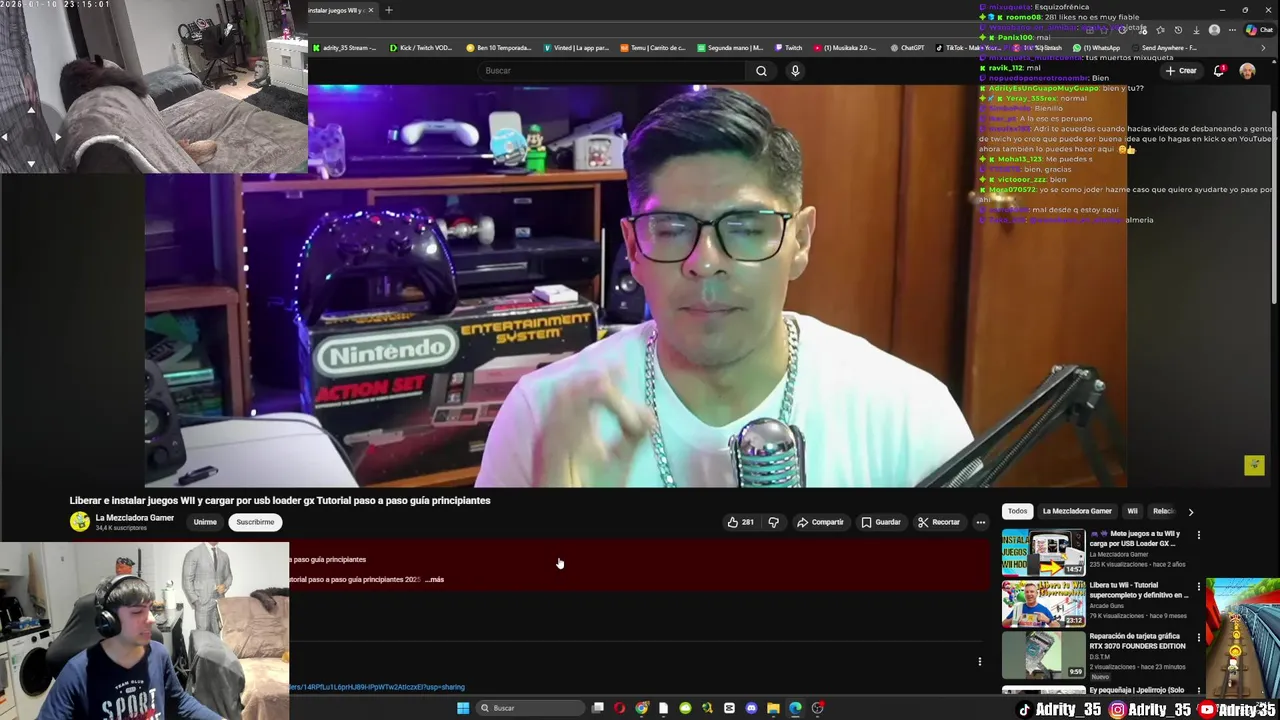The image size is (1280, 720).
Task: Open Ben 10 Temporada bookmark
Action: 498,48
